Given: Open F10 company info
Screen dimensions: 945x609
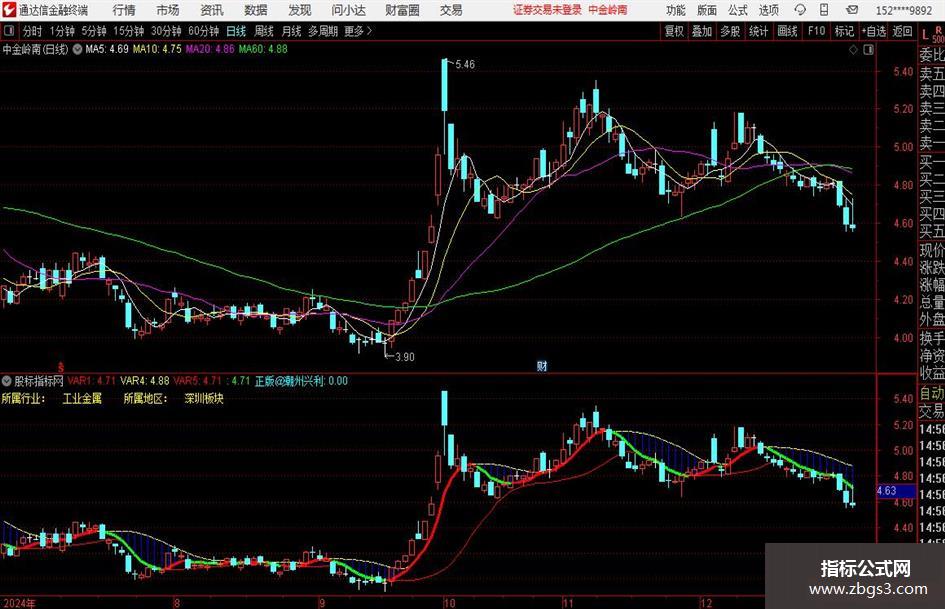Looking at the screenshot, I should (x=816, y=31).
